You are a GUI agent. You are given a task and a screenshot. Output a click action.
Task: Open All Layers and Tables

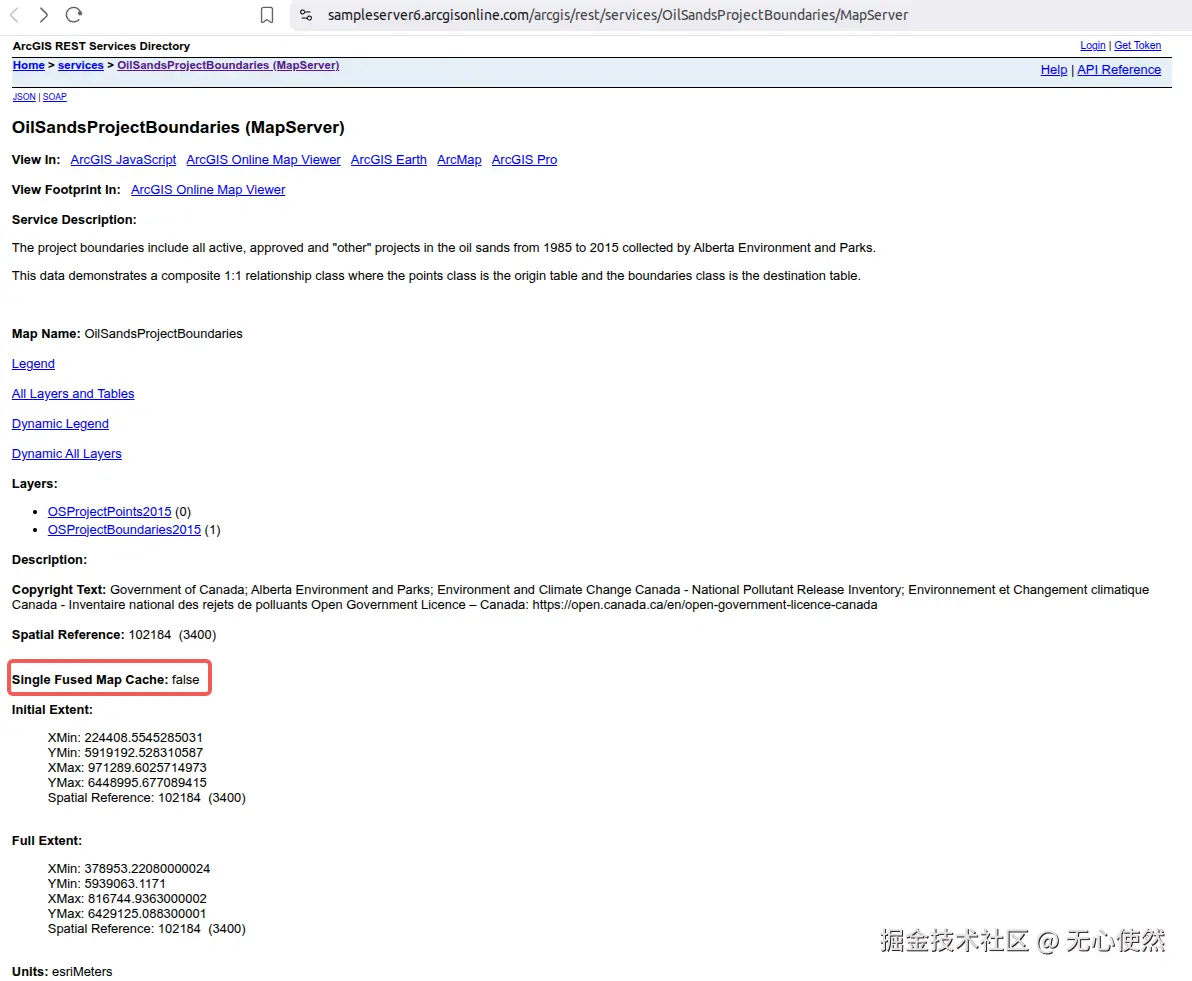tap(73, 394)
